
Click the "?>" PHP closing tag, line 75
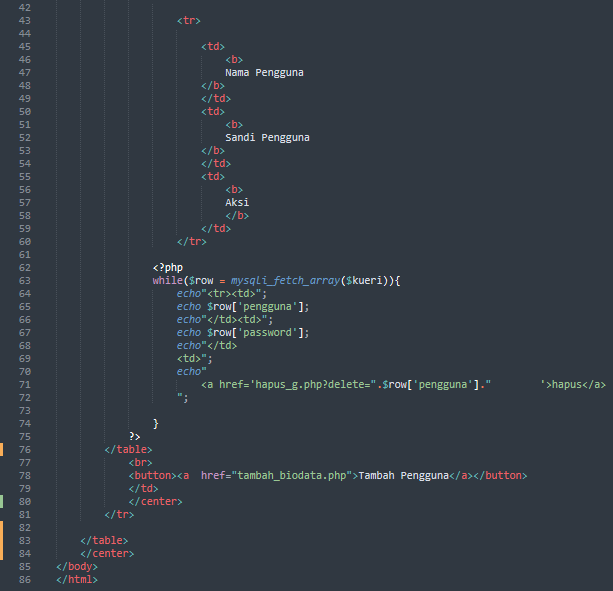134,437
